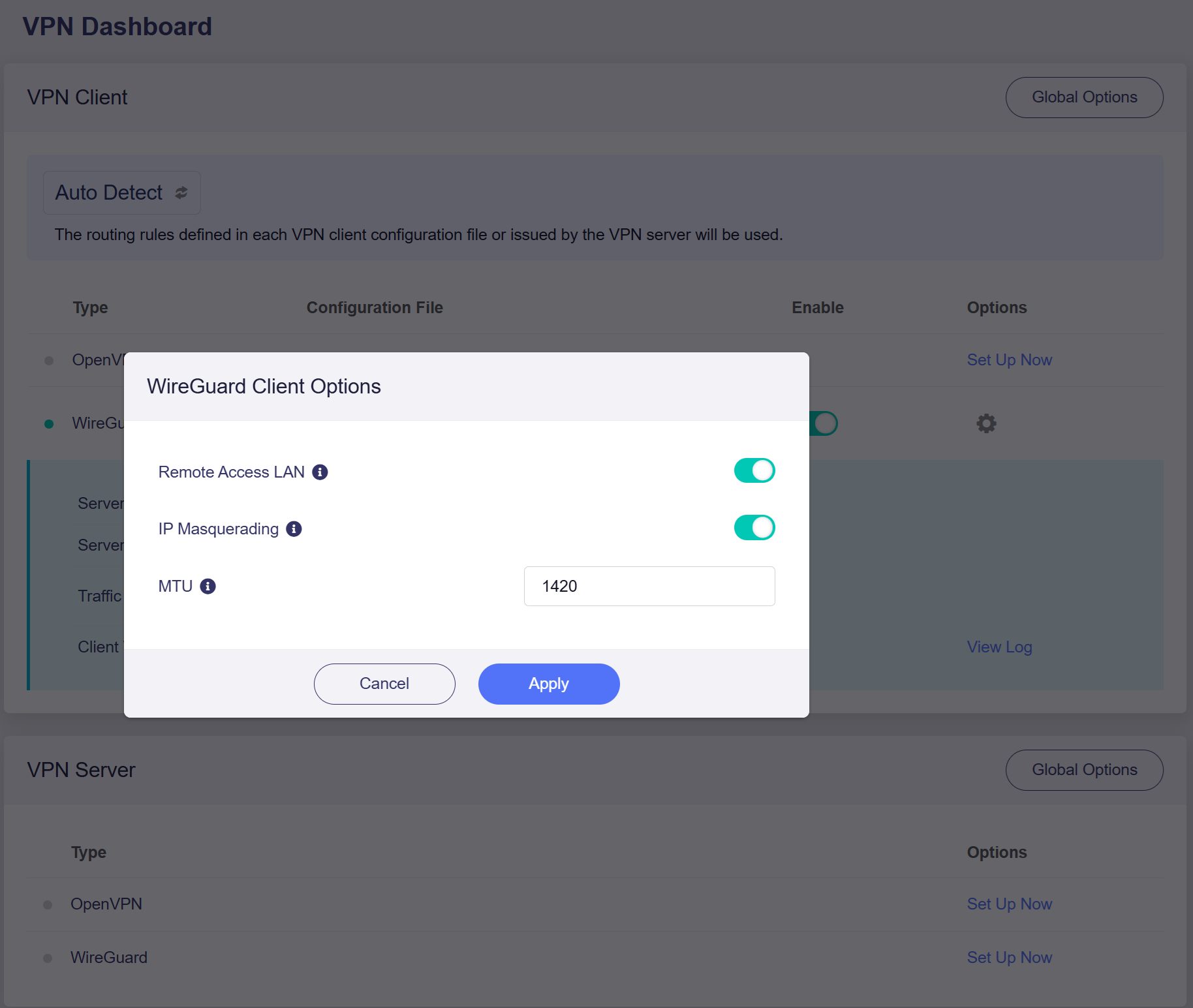Disable the Remote Access LAN toggle
This screenshot has height=1008, width=1193.
(754, 470)
